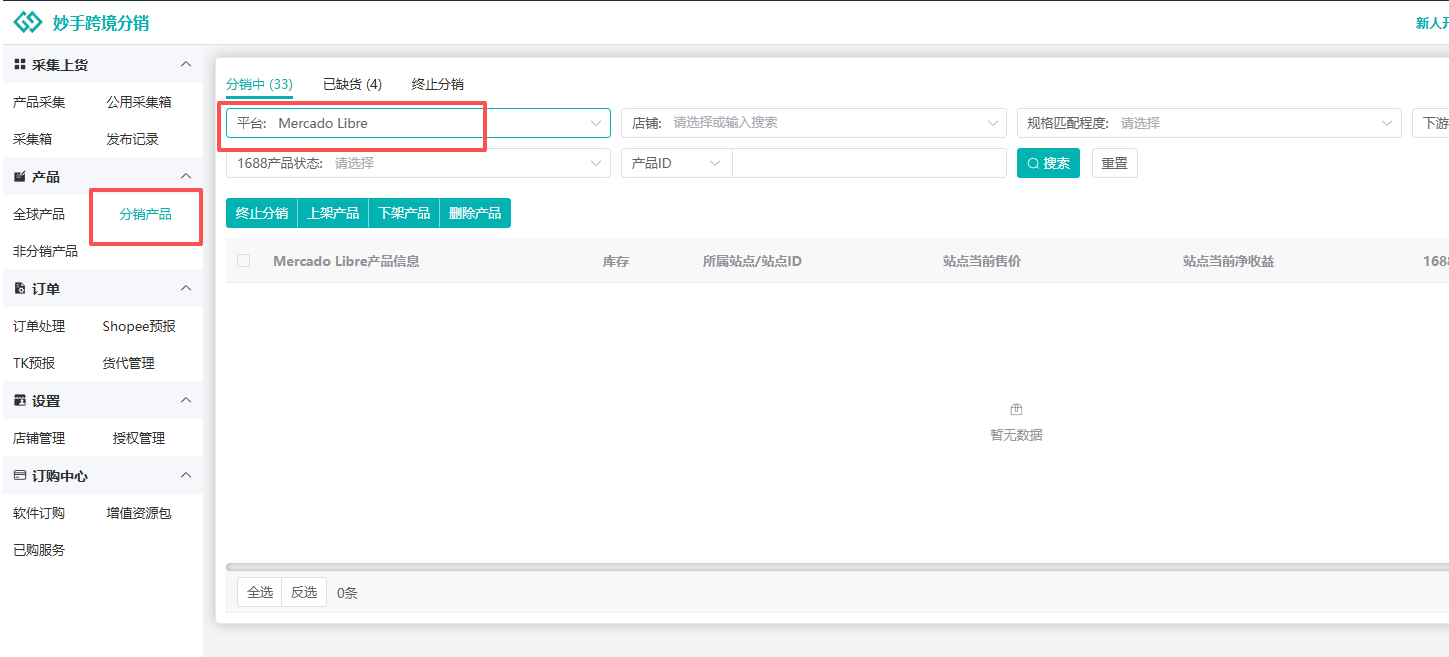Click the horizontal table scrollbar
Screen dimensions: 1449x657
click(837, 567)
